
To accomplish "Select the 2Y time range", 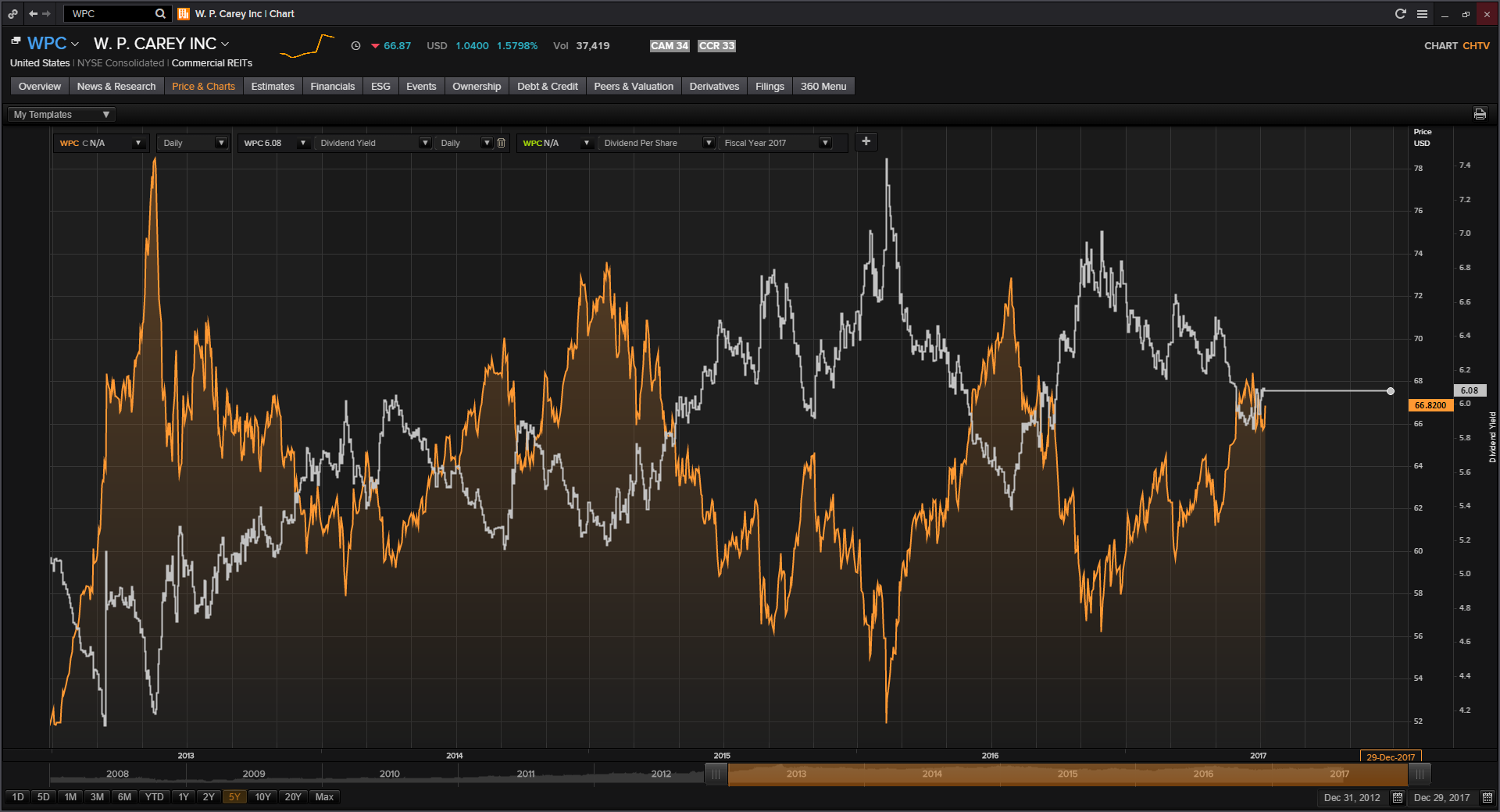I will coord(209,797).
